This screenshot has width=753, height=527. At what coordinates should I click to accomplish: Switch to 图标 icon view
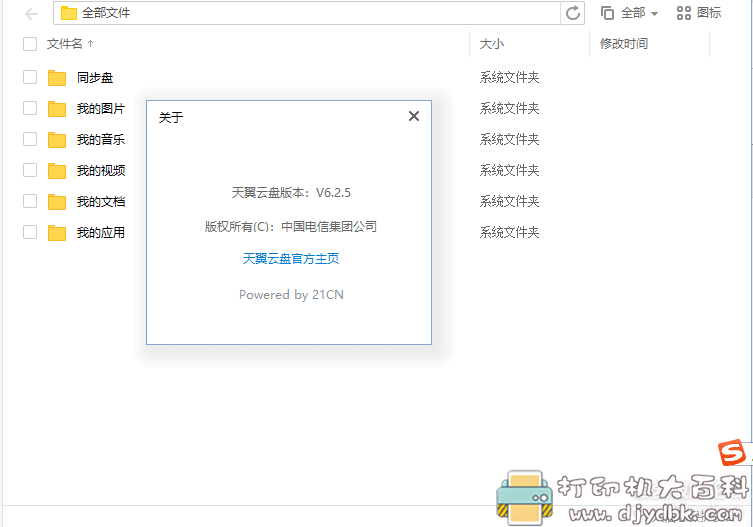pyautogui.click(x=699, y=13)
